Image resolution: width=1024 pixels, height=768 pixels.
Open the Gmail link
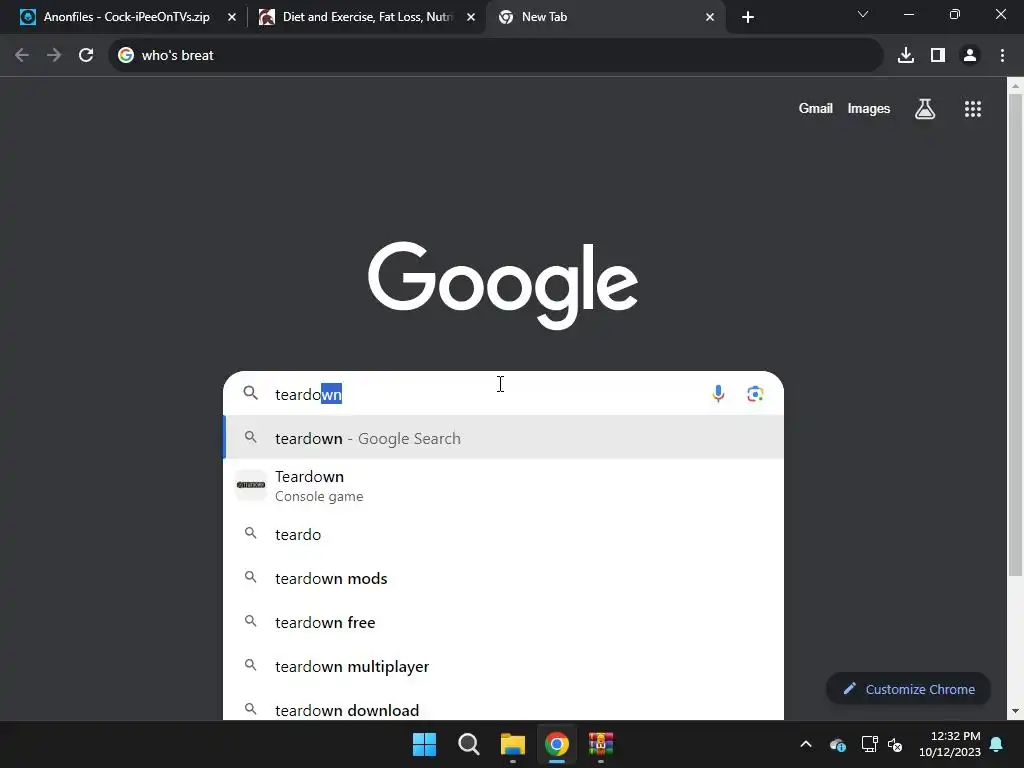(x=816, y=109)
